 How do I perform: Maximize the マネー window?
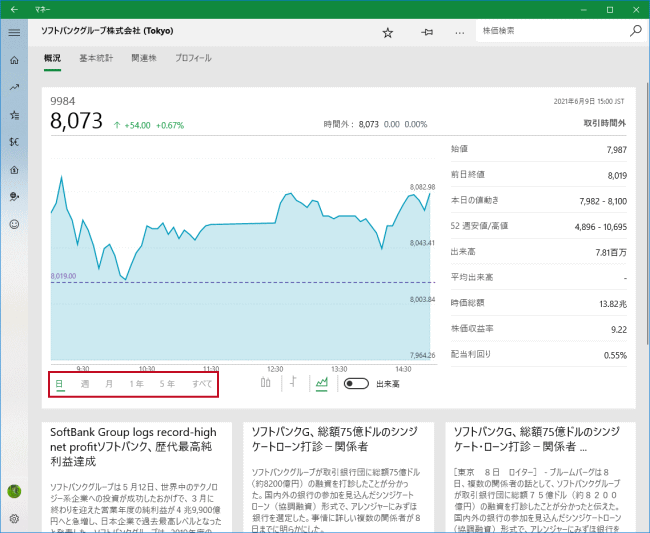click(x=610, y=10)
